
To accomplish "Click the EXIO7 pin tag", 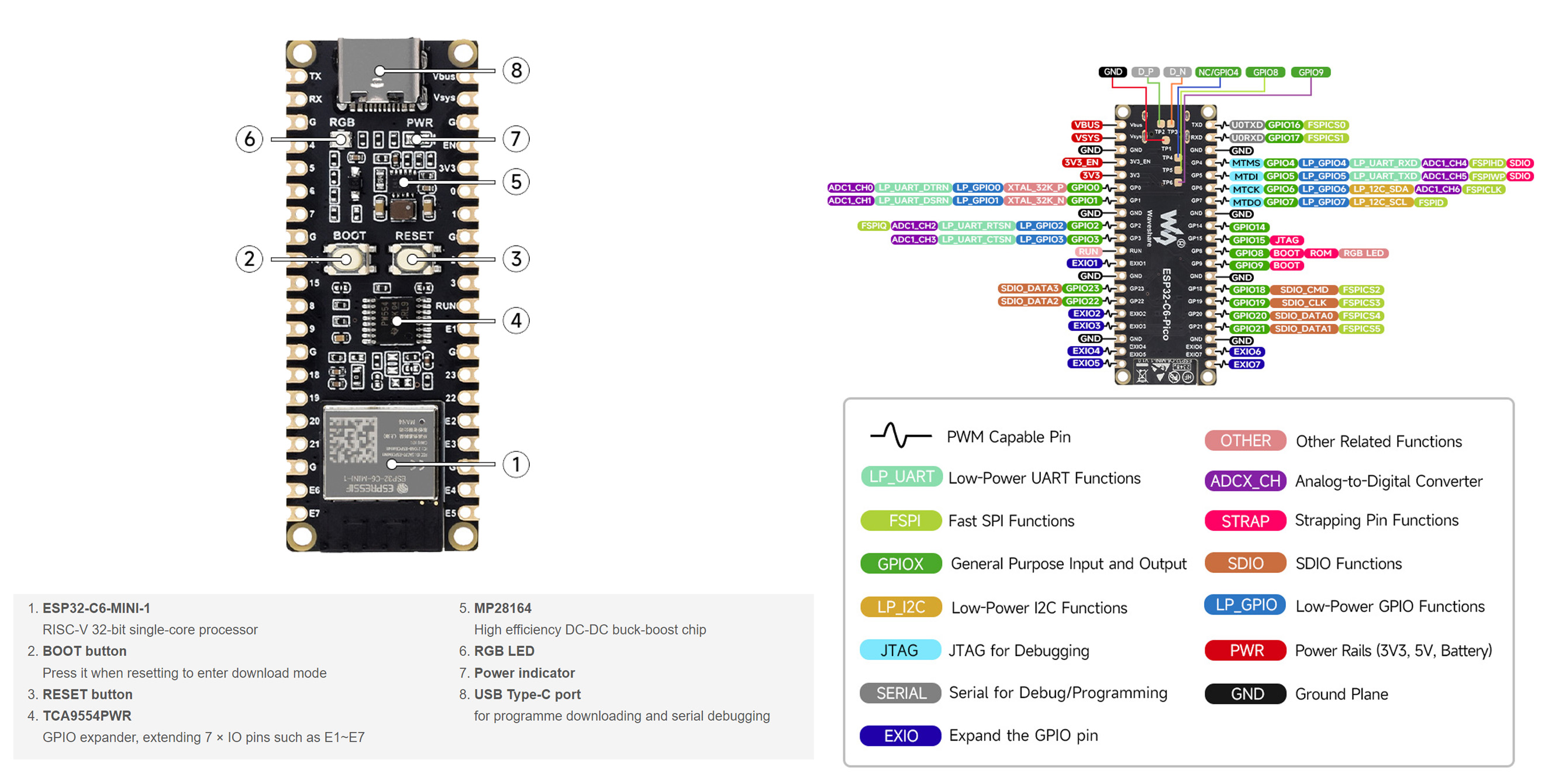I will [1247, 364].
